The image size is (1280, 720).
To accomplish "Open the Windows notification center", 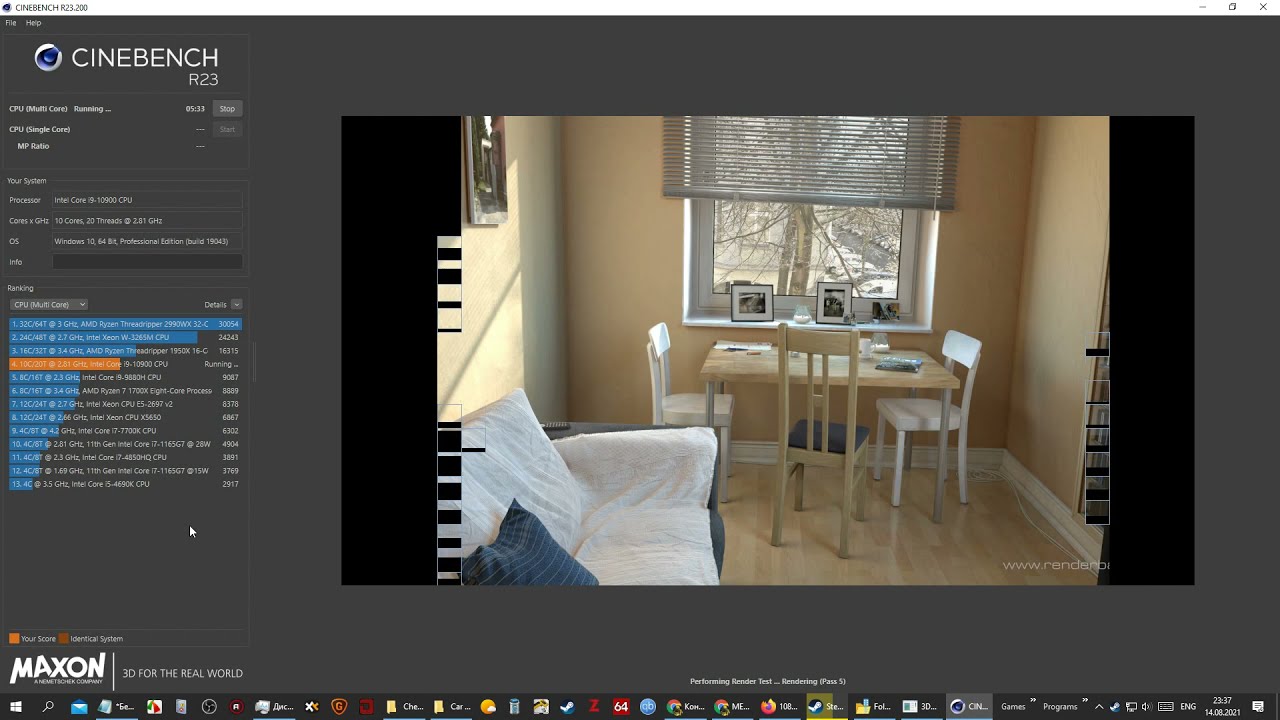I will coord(1258,707).
